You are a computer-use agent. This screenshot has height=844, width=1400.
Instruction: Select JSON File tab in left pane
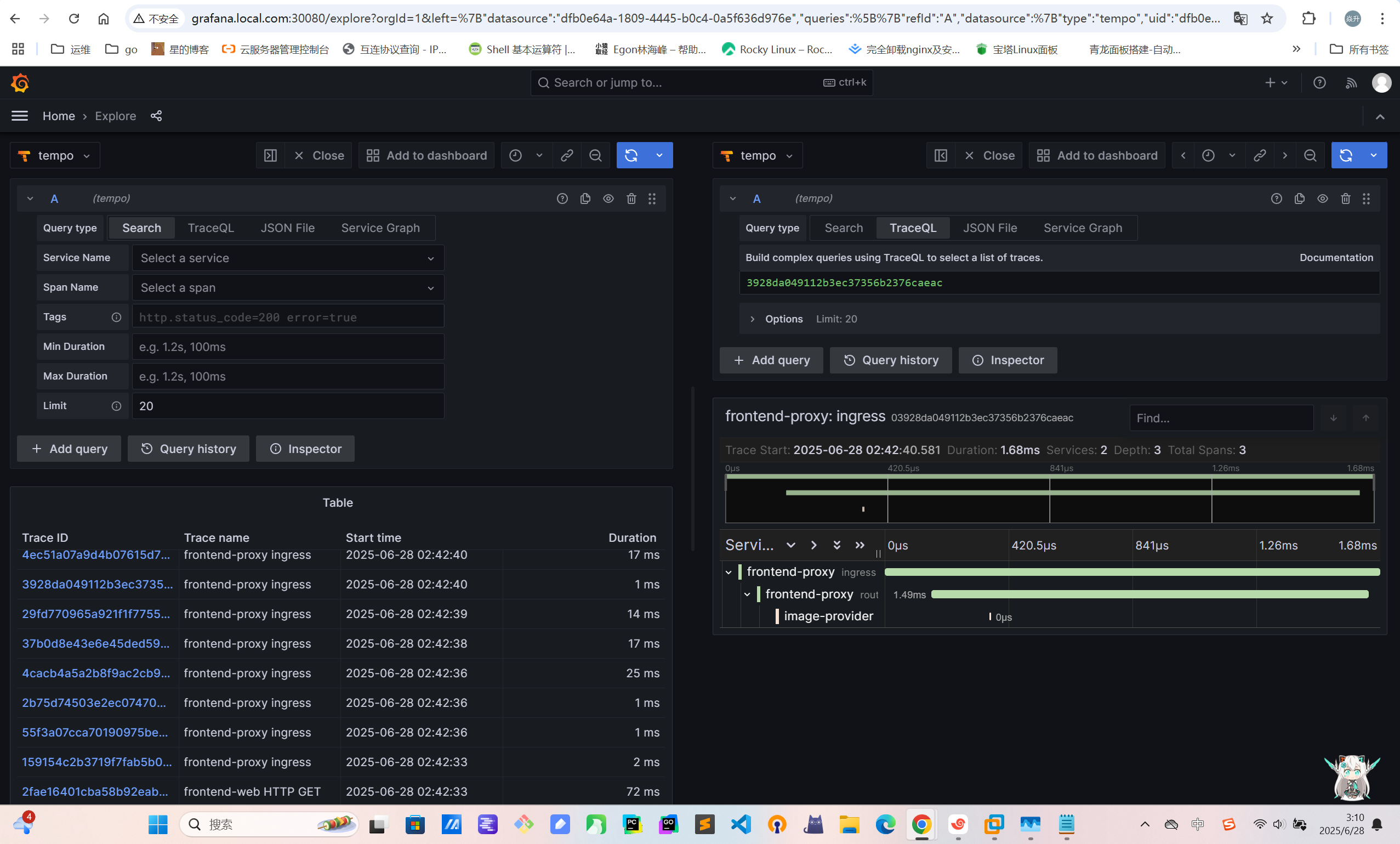287,228
